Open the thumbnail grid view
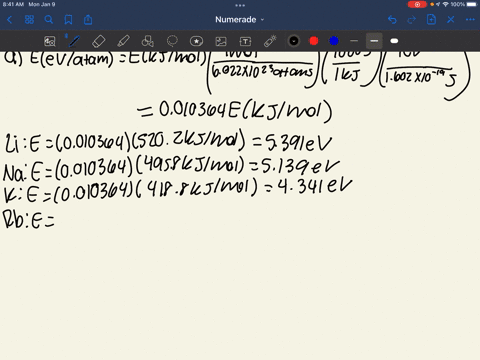The width and height of the screenshot is (480, 360). point(29,20)
